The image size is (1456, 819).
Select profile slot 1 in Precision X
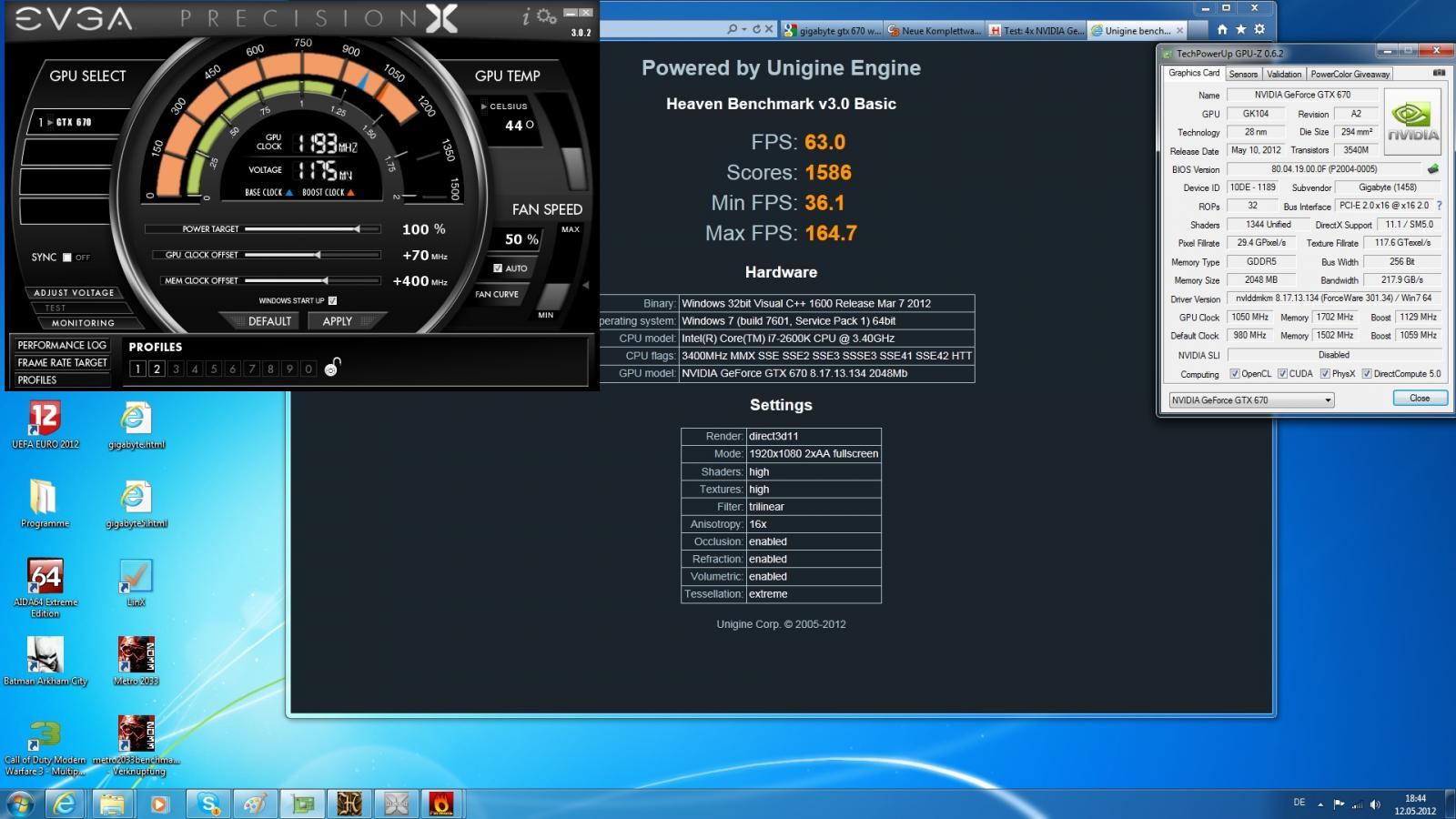tap(137, 369)
